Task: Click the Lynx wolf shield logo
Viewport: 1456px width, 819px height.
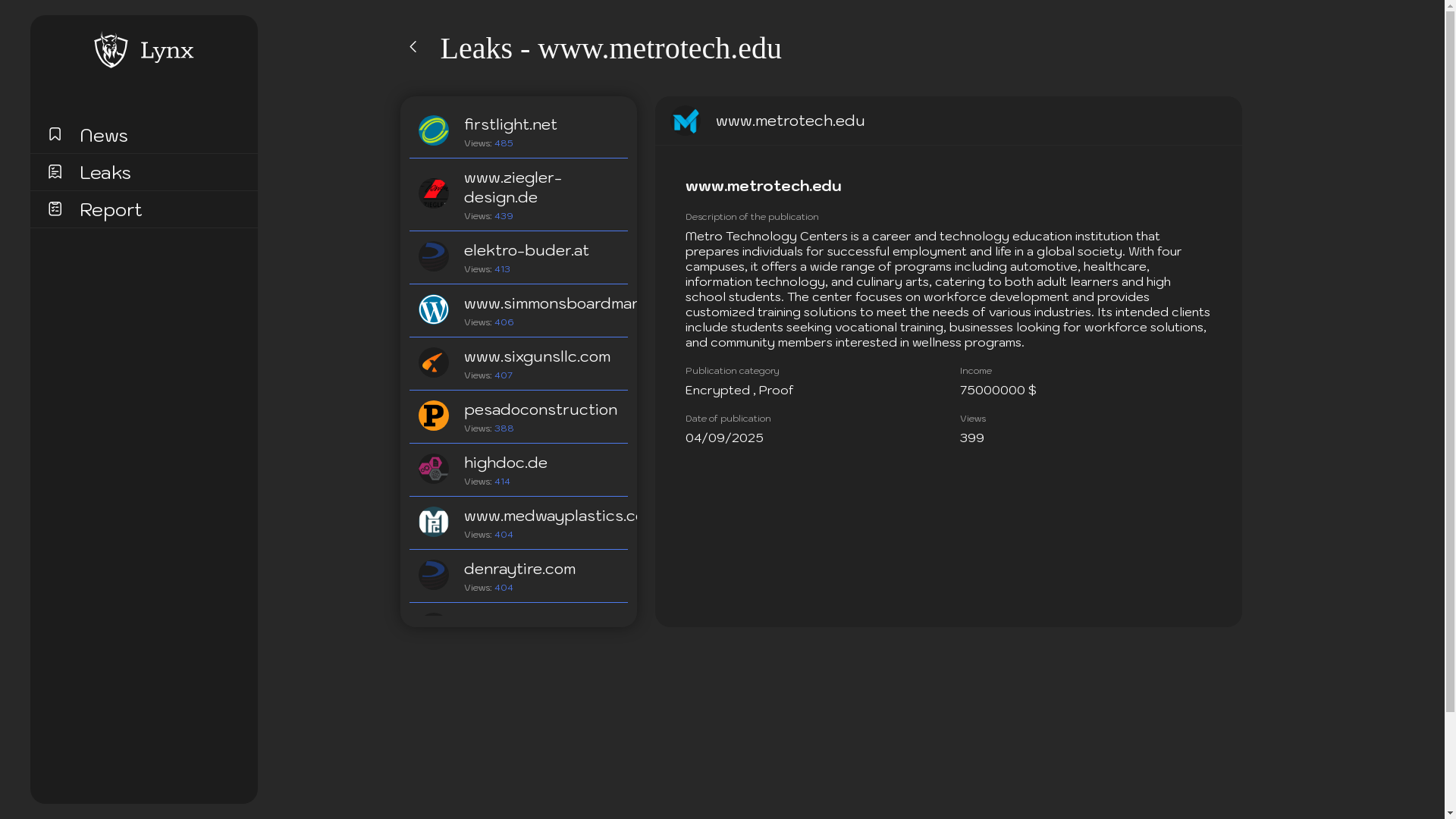Action: coord(111,50)
